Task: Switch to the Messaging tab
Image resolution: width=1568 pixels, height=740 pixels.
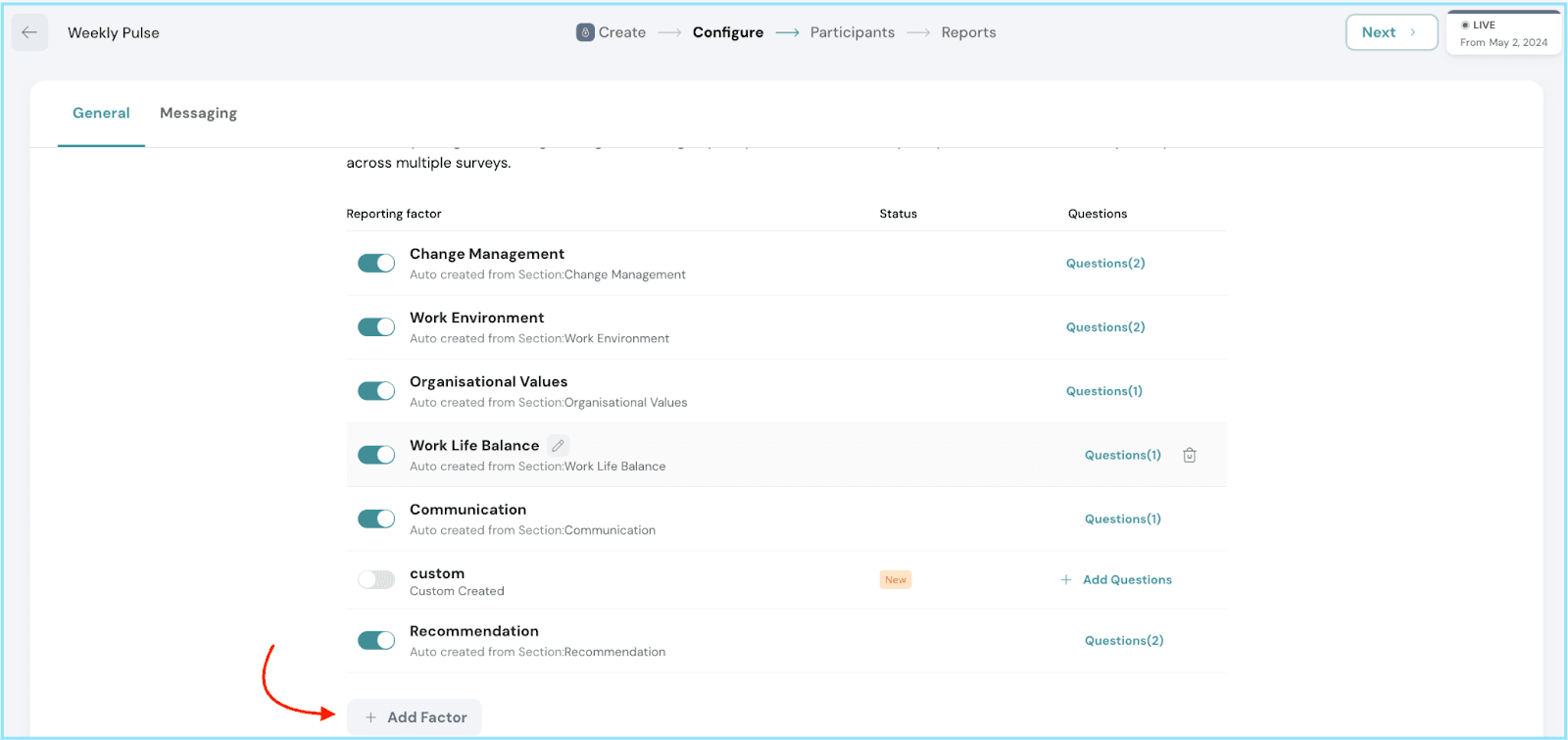Action: 198,114
